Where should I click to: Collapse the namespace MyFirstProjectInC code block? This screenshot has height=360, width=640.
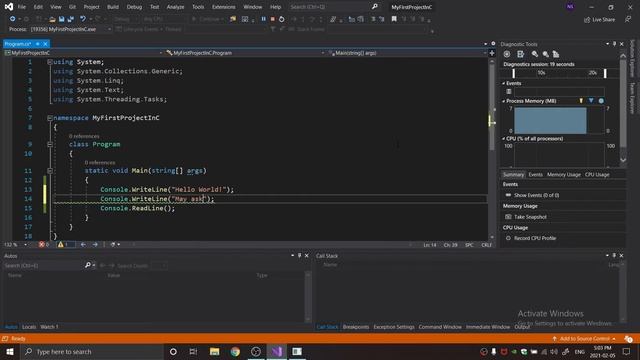[50, 118]
